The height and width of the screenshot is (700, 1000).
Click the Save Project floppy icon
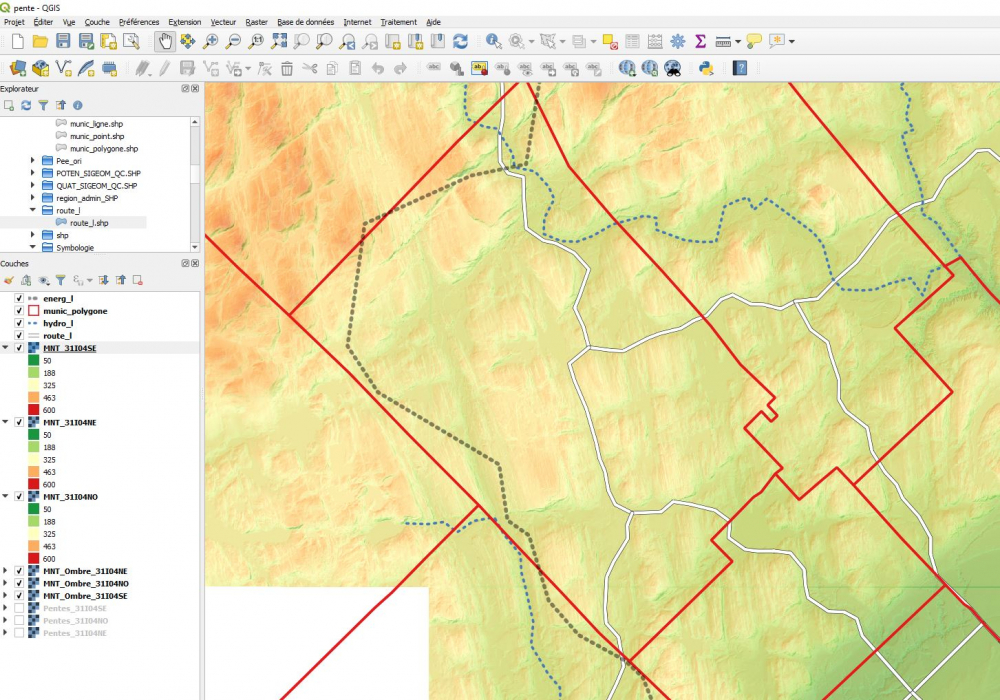[63, 41]
